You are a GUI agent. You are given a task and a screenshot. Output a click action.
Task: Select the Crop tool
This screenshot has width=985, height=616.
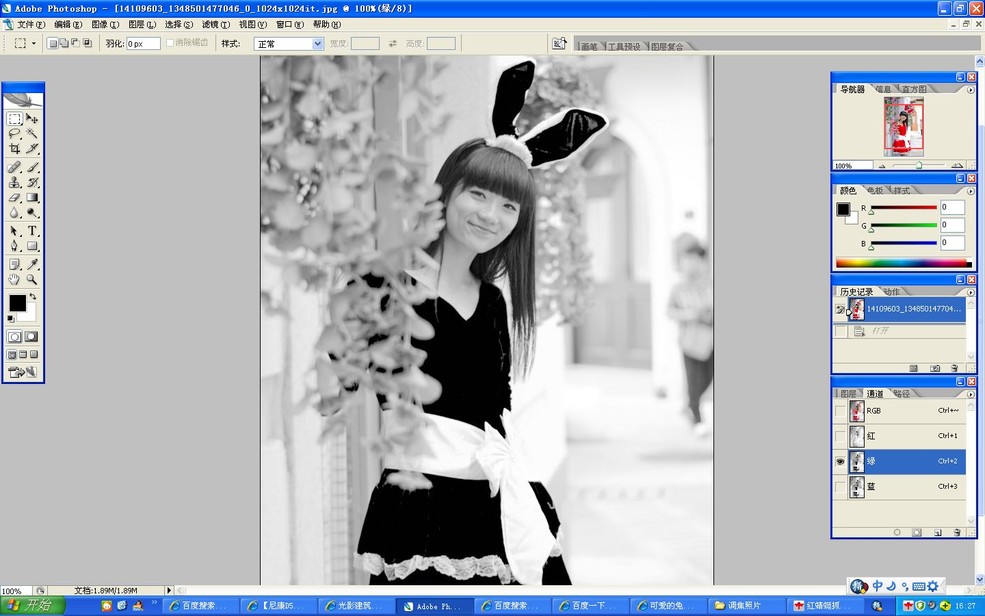[x=15, y=148]
